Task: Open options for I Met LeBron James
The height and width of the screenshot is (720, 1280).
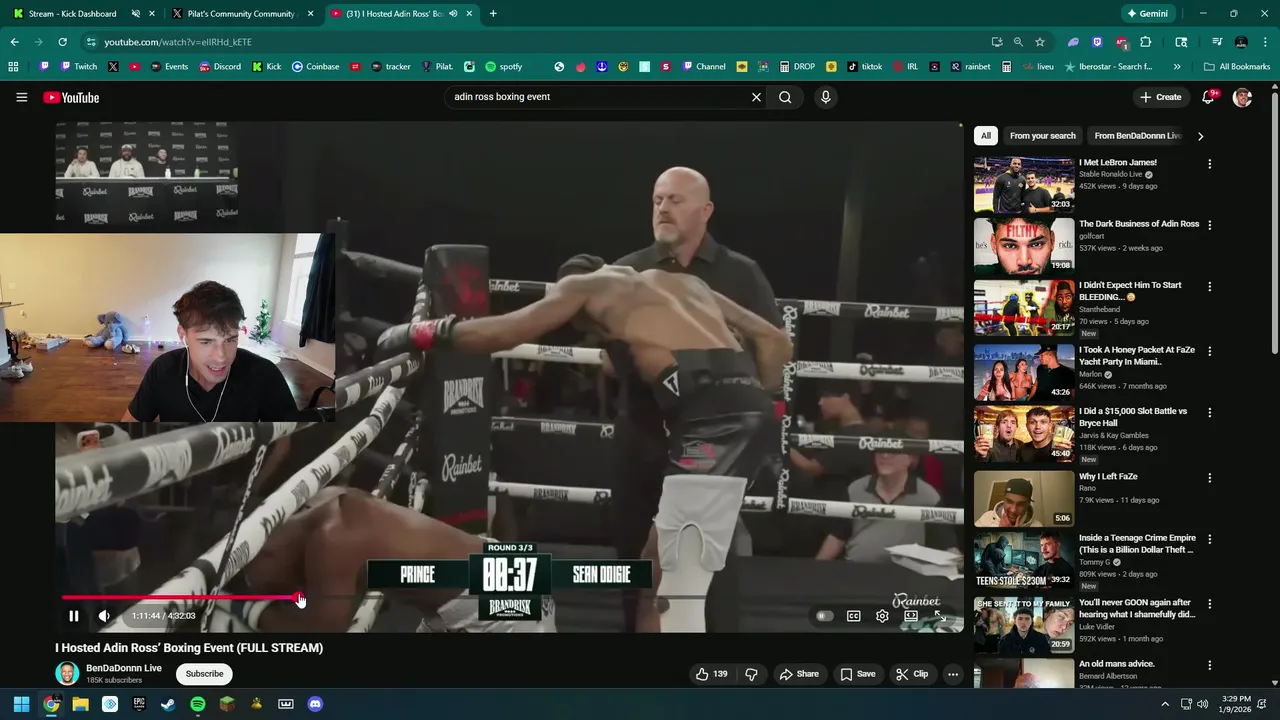Action: [x=1210, y=163]
